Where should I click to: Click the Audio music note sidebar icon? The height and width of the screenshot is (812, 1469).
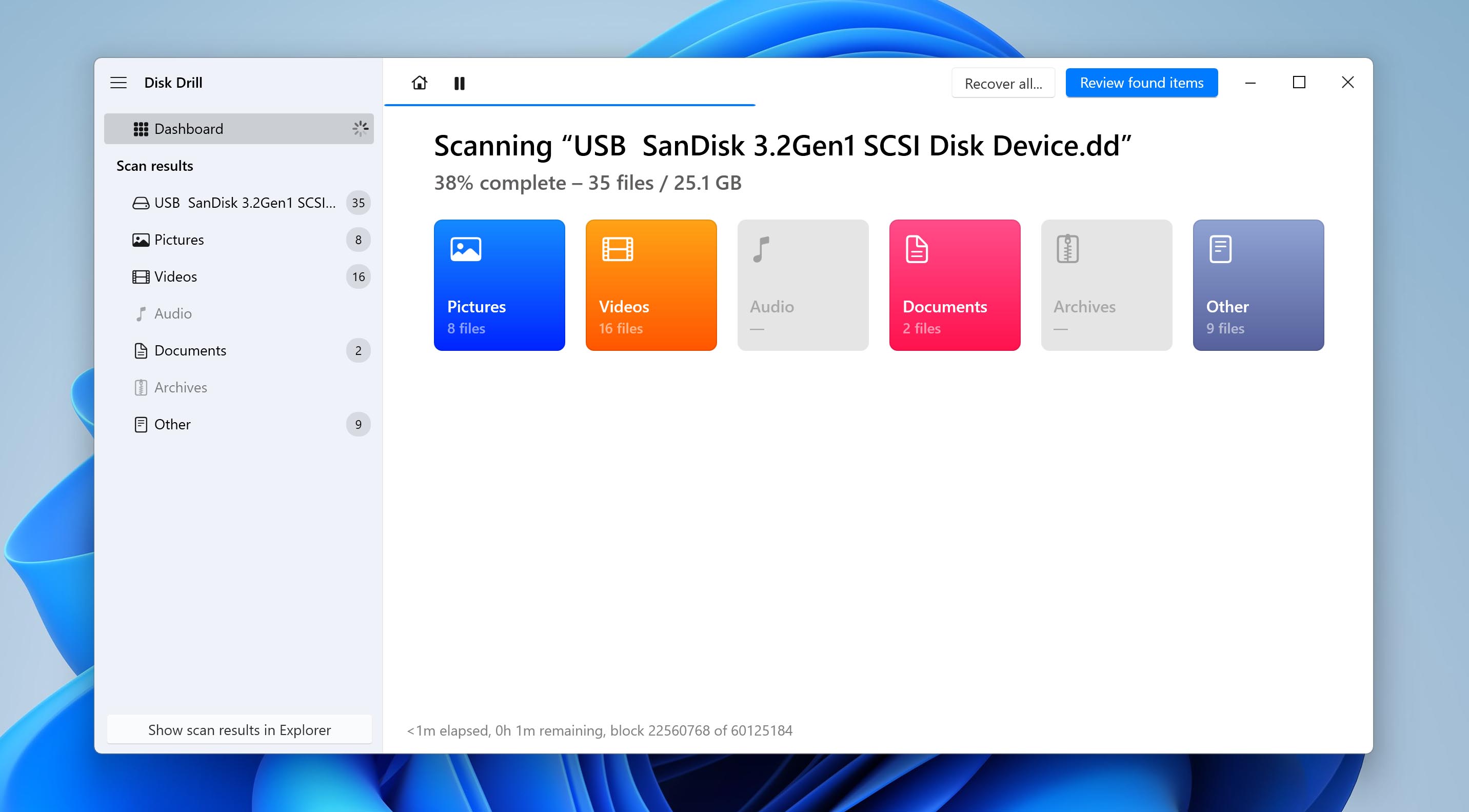[141, 313]
